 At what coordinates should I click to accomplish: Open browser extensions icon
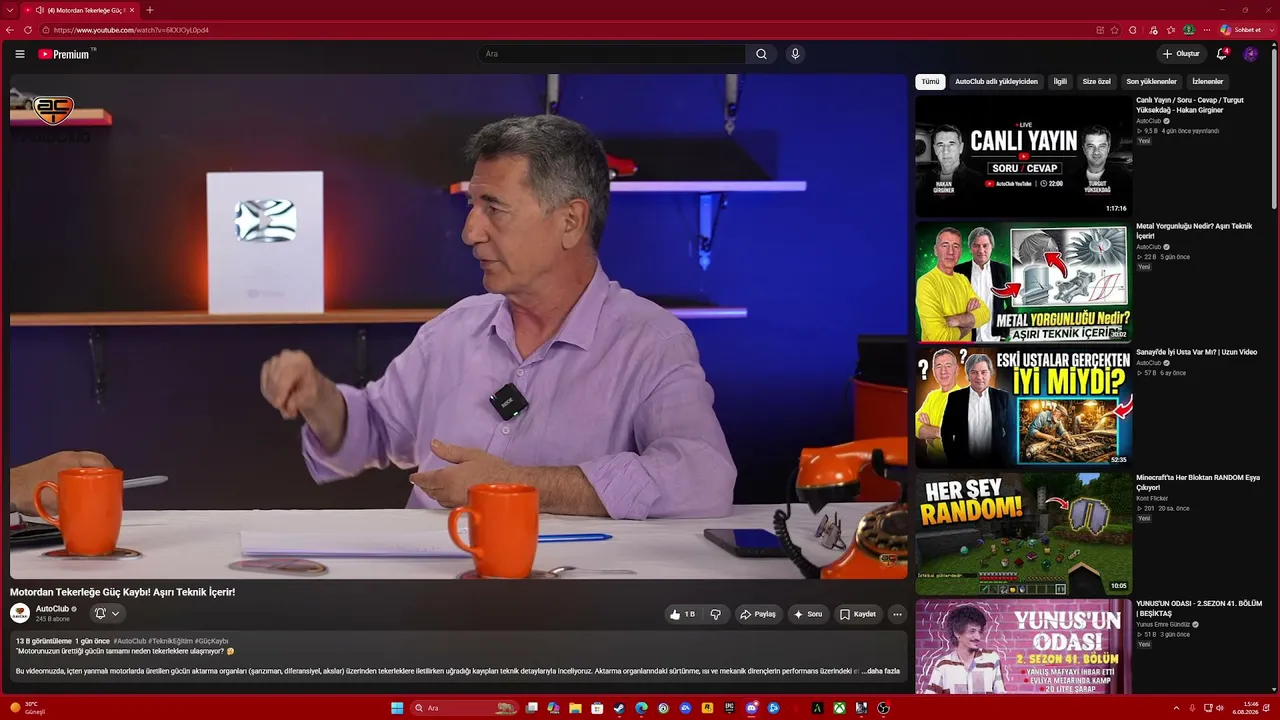tap(1132, 30)
